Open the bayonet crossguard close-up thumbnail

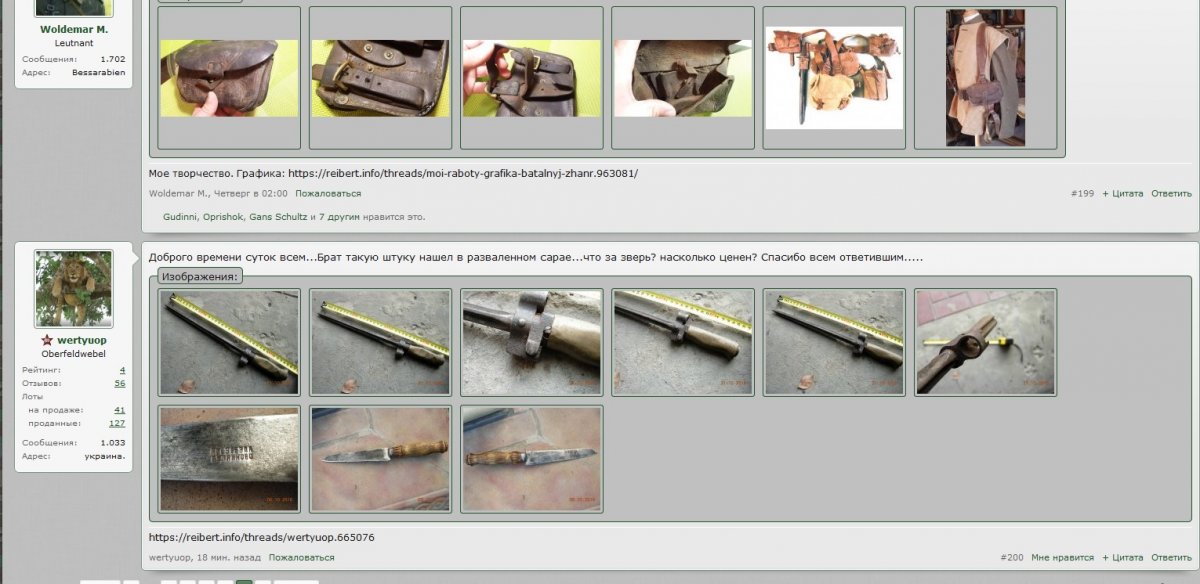click(x=532, y=342)
